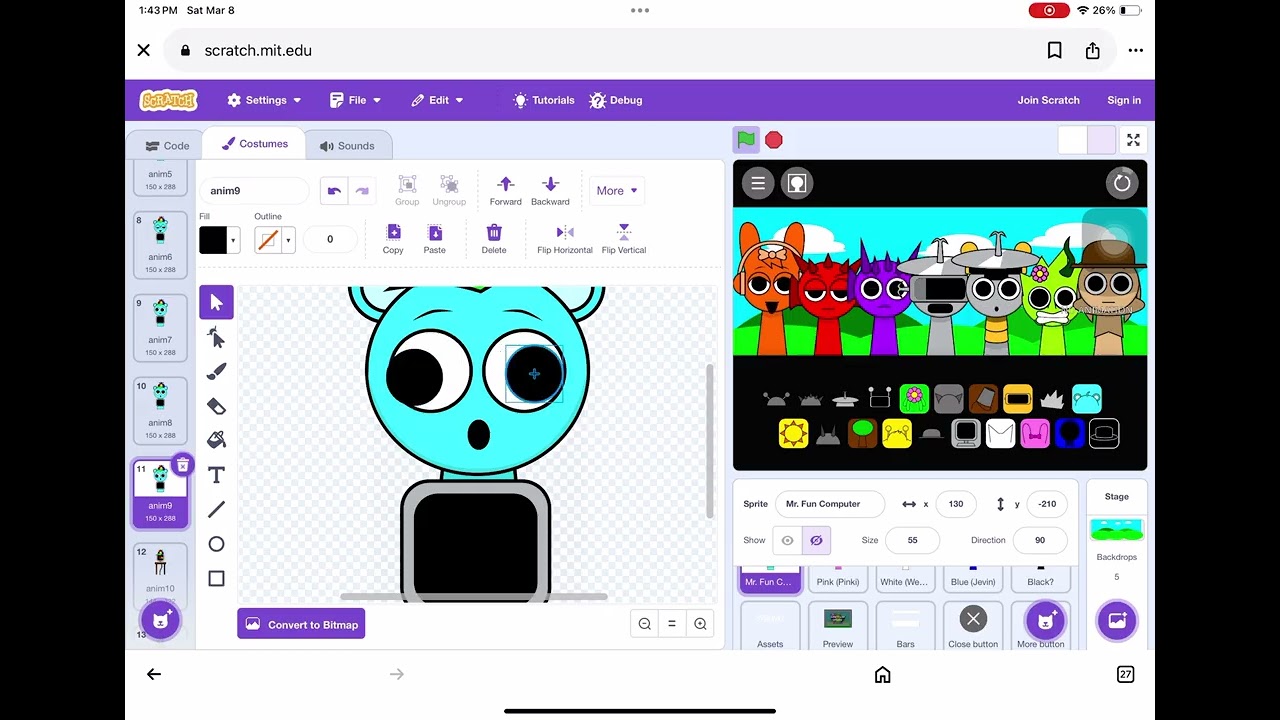Open Tutorials from the menu bar
This screenshot has height=720, width=1280.
[x=543, y=100]
